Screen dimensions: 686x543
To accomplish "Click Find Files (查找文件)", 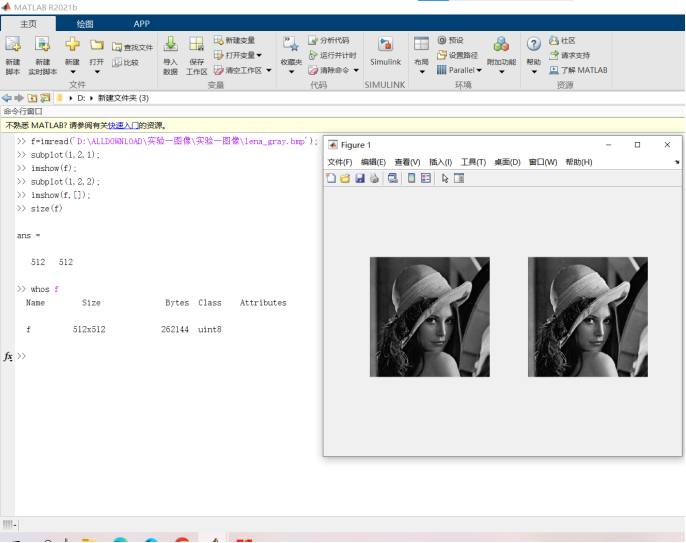I will 132,47.
